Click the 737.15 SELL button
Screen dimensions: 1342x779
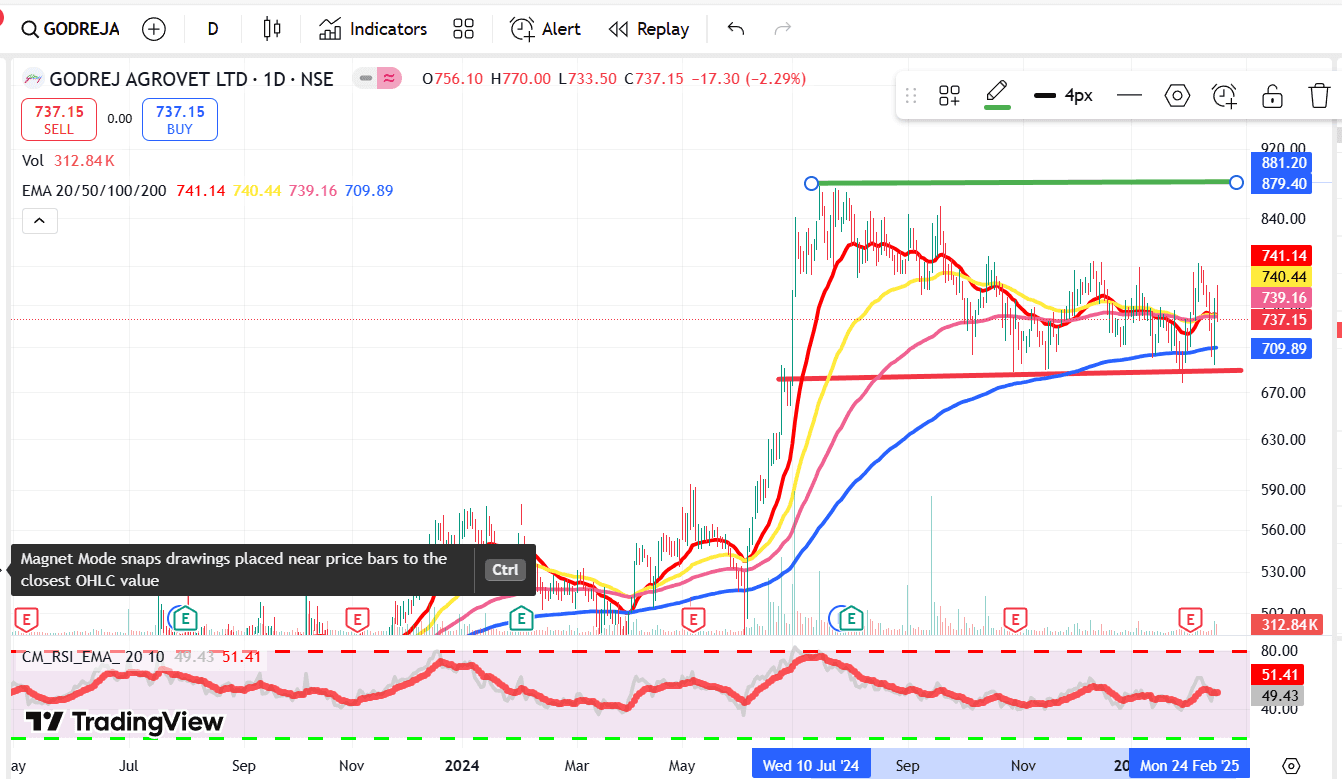[x=59, y=120]
